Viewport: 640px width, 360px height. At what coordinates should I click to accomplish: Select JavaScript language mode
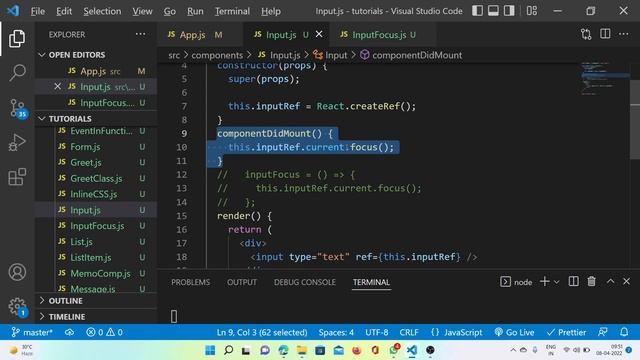457,332
